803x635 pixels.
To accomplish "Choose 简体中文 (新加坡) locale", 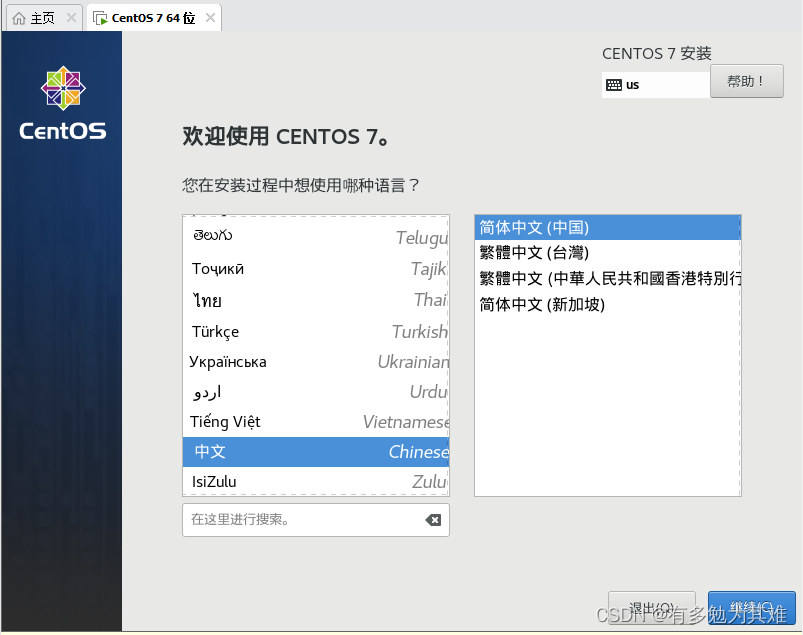I will 607,304.
